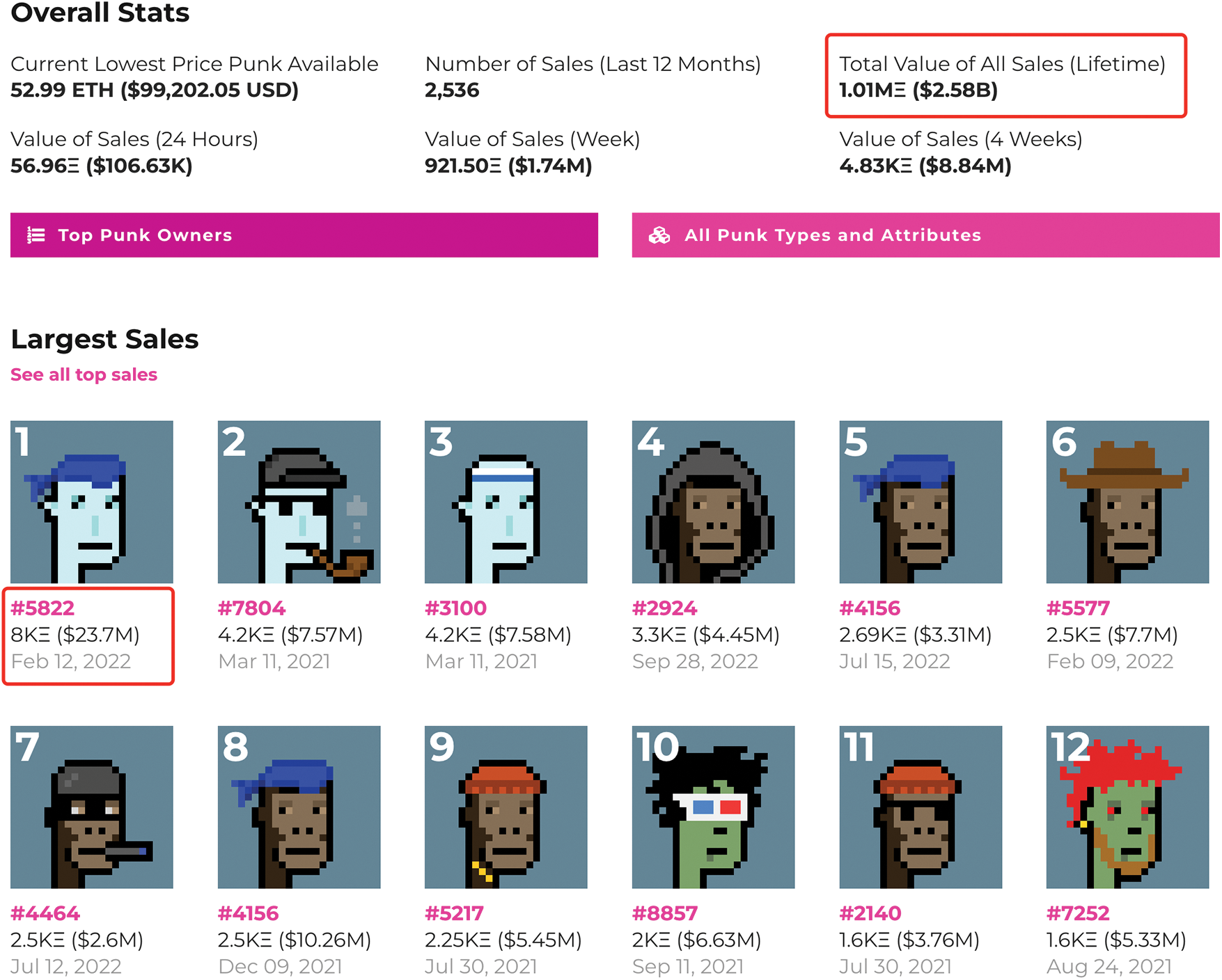Open the #8857 punk link
The width and height of the screenshot is (1222, 980).
point(664,913)
